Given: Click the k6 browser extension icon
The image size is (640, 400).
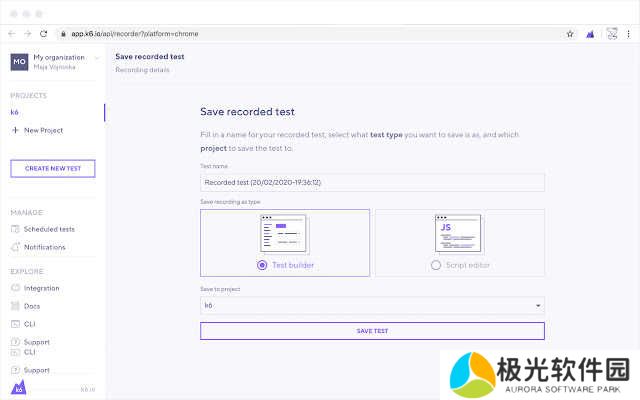Looking at the screenshot, I should 590,33.
